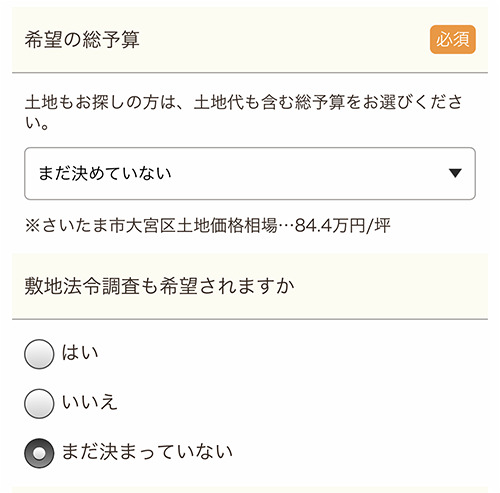
Task: Click the orange 必須 badge
Action: click(452, 39)
